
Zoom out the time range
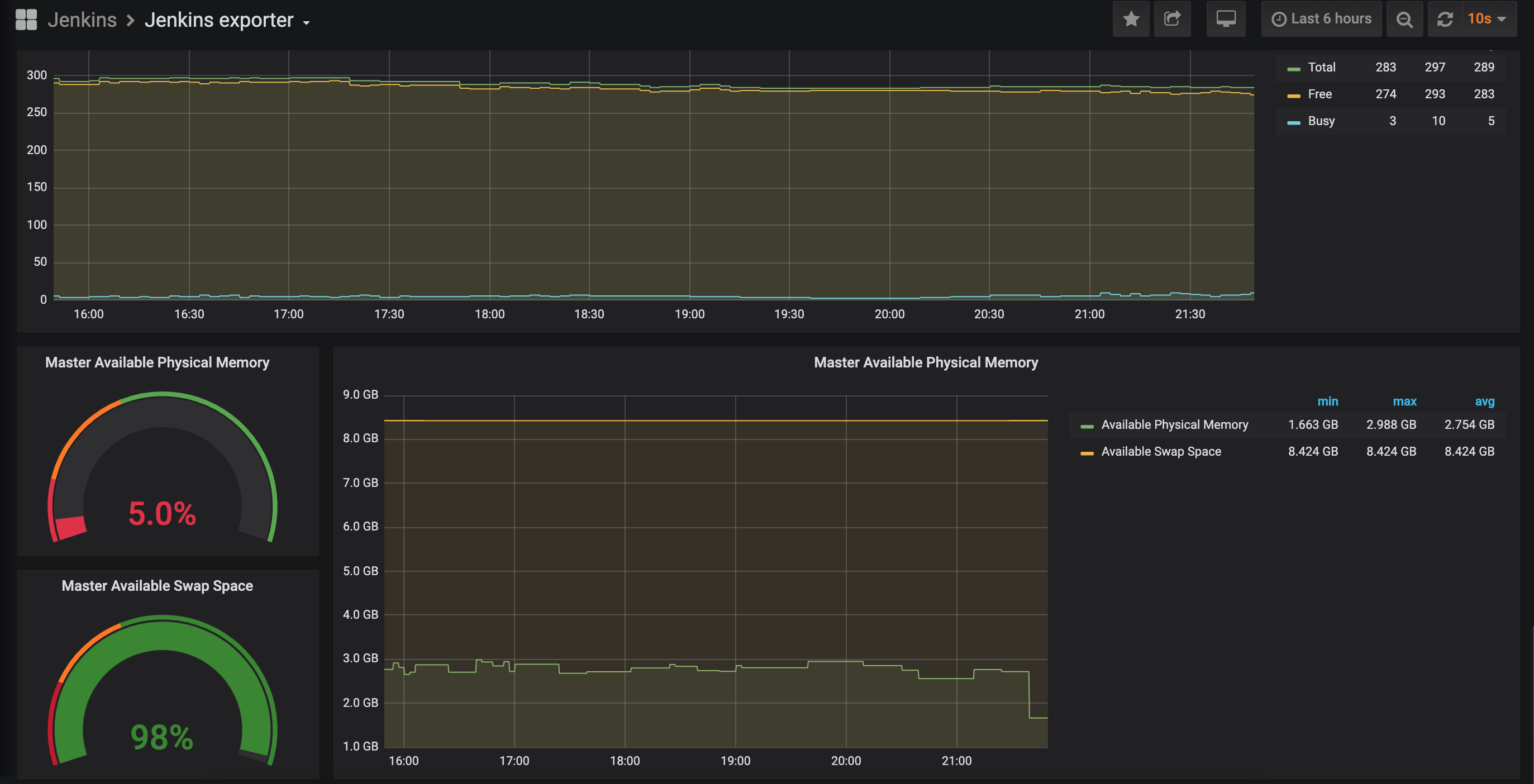[1404, 19]
